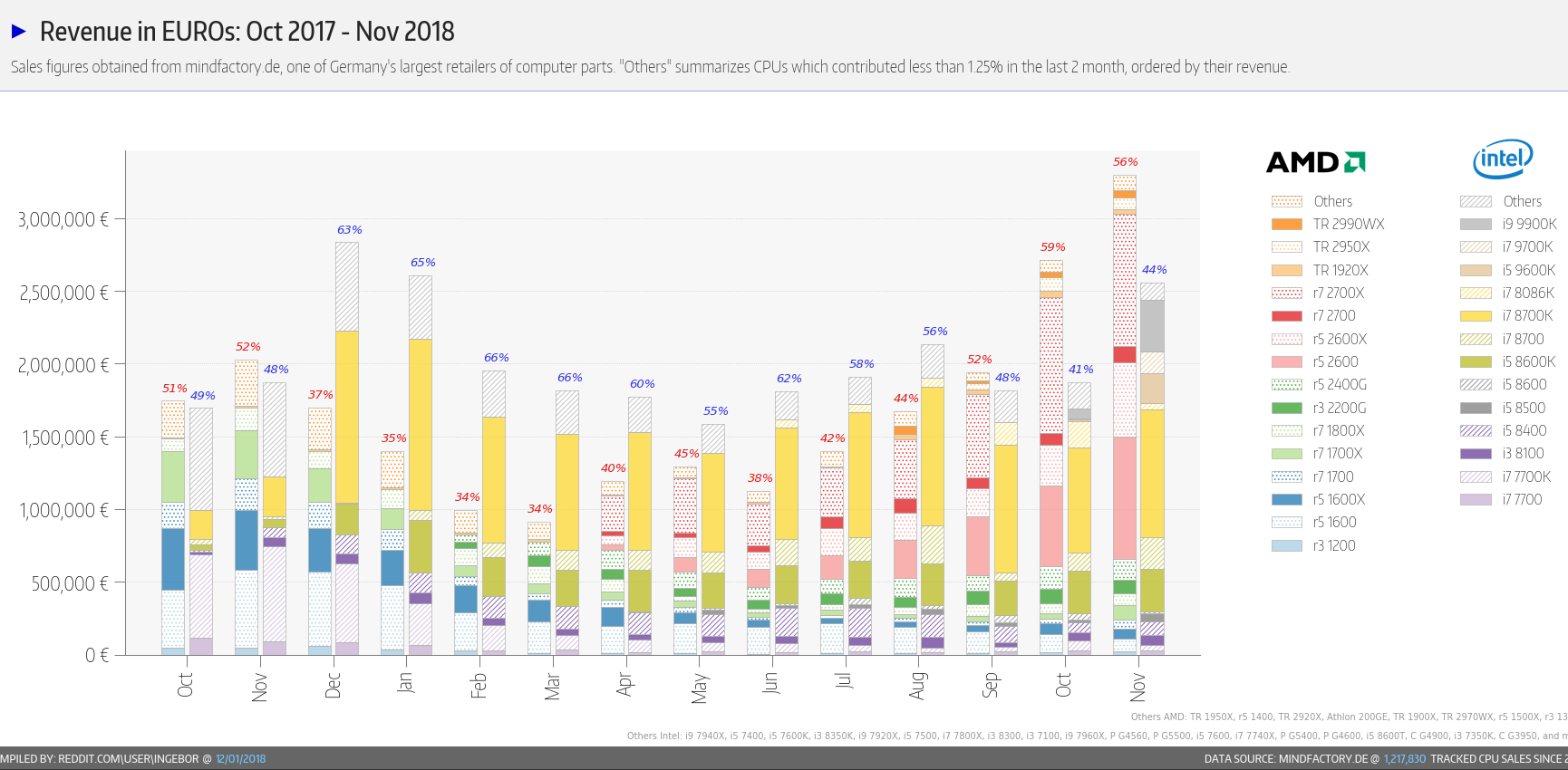The width and height of the screenshot is (1568, 770).
Task: Click the Intel logo in the legend
Action: 1502,159
